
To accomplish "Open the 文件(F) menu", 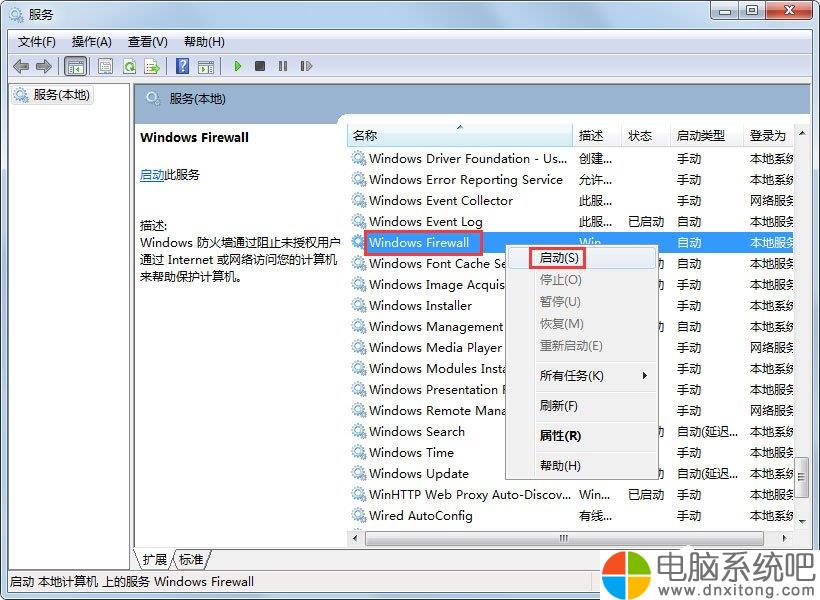I will coord(37,42).
